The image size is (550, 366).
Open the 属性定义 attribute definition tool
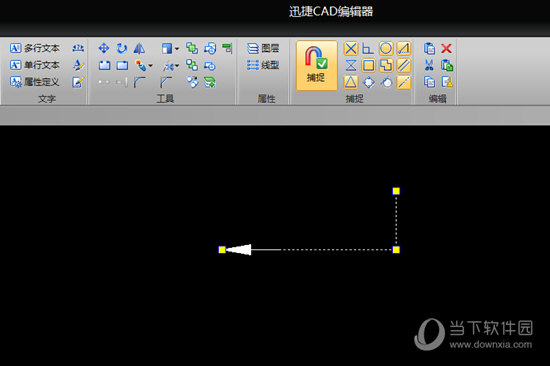pos(35,82)
